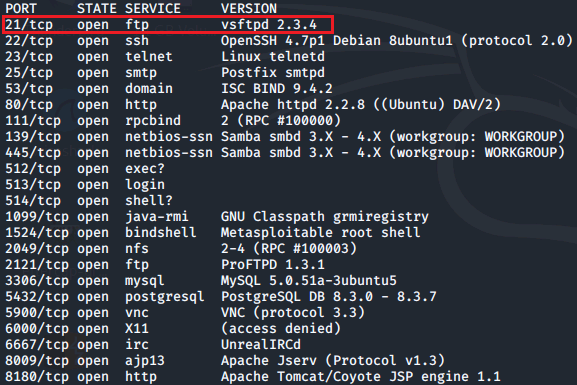The image size is (577, 385).
Task: Select the Postfix smtpd version text
Action: 273,73
